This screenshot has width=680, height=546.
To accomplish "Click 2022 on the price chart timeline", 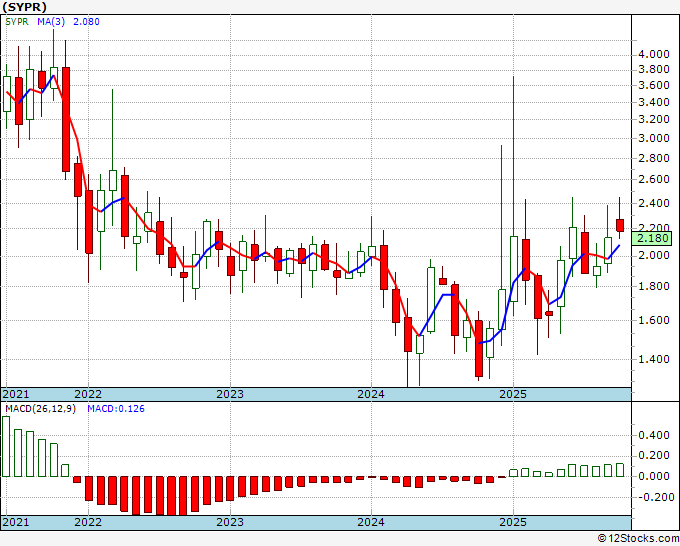I will (88, 394).
